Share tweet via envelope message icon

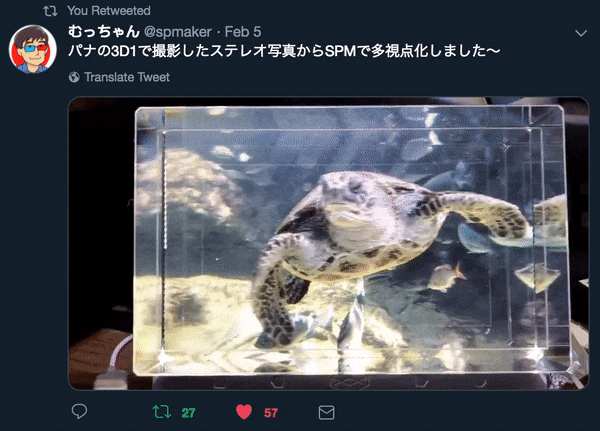[326, 413]
